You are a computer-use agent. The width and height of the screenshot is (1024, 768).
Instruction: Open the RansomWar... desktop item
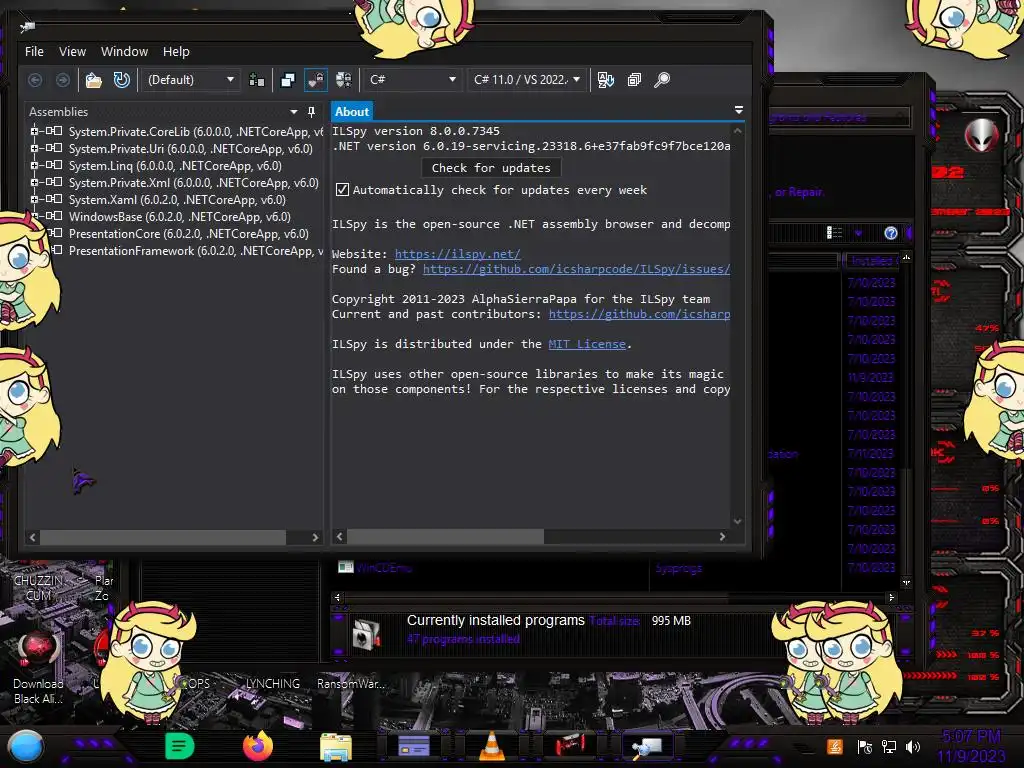(351, 684)
